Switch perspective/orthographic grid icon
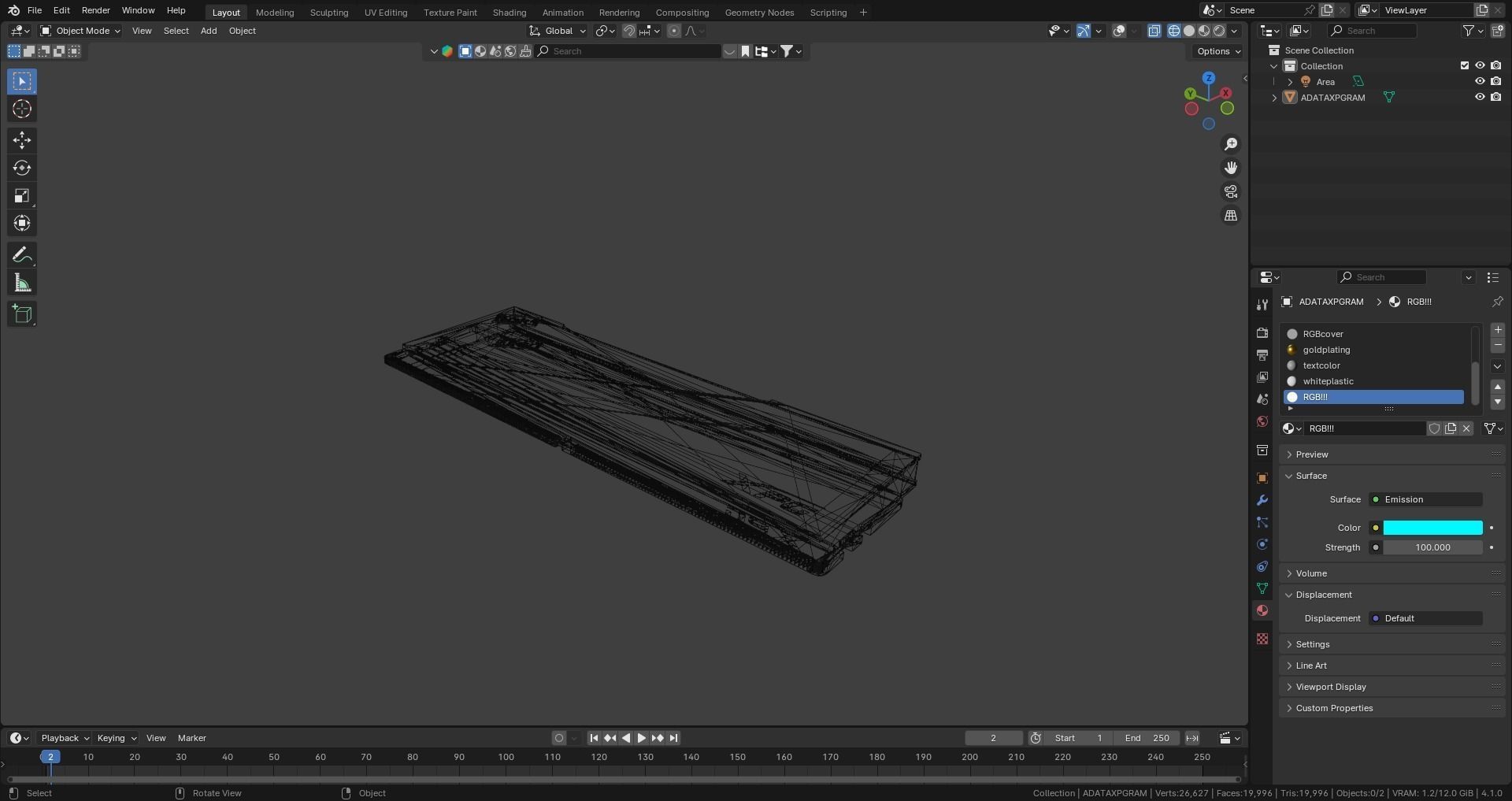 pos(1230,216)
